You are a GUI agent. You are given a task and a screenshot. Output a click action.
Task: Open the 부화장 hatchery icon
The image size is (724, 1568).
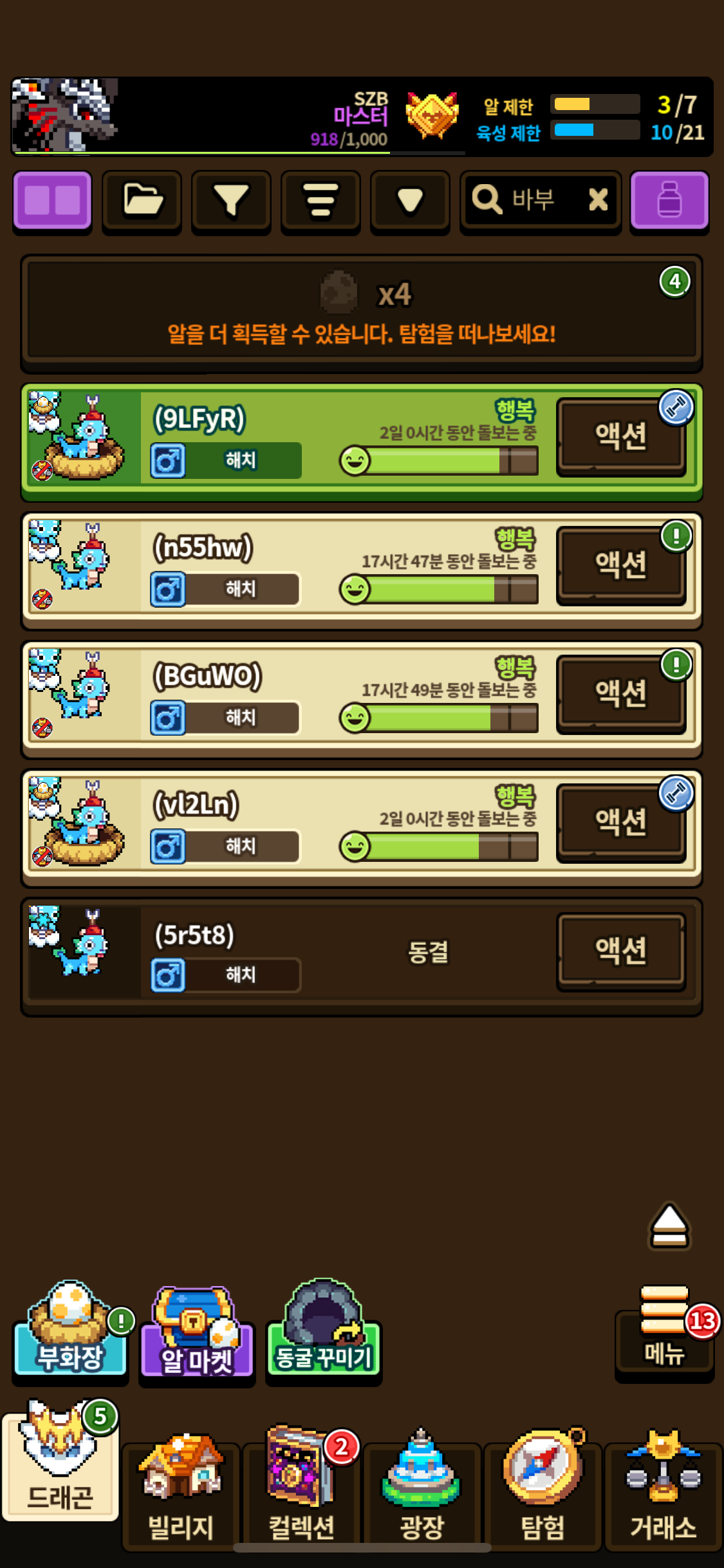coord(70,1329)
